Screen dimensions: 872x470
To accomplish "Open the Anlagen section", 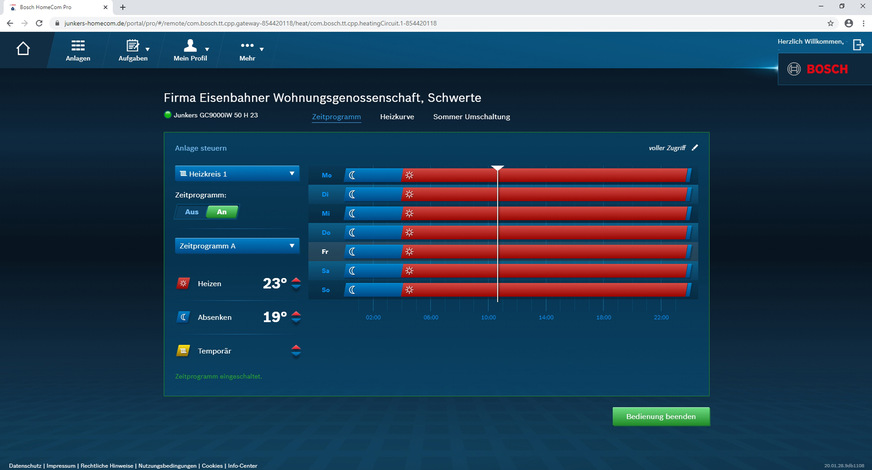I will 78,51.
